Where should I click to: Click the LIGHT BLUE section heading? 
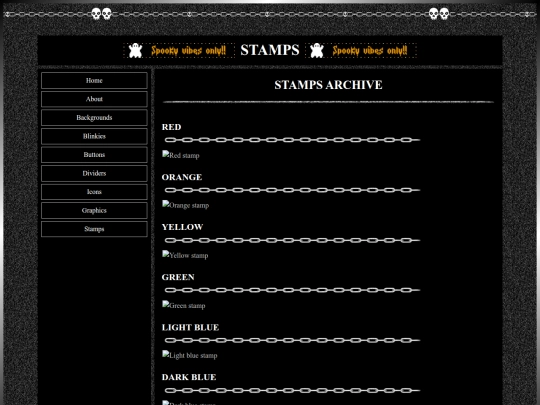tap(190, 327)
